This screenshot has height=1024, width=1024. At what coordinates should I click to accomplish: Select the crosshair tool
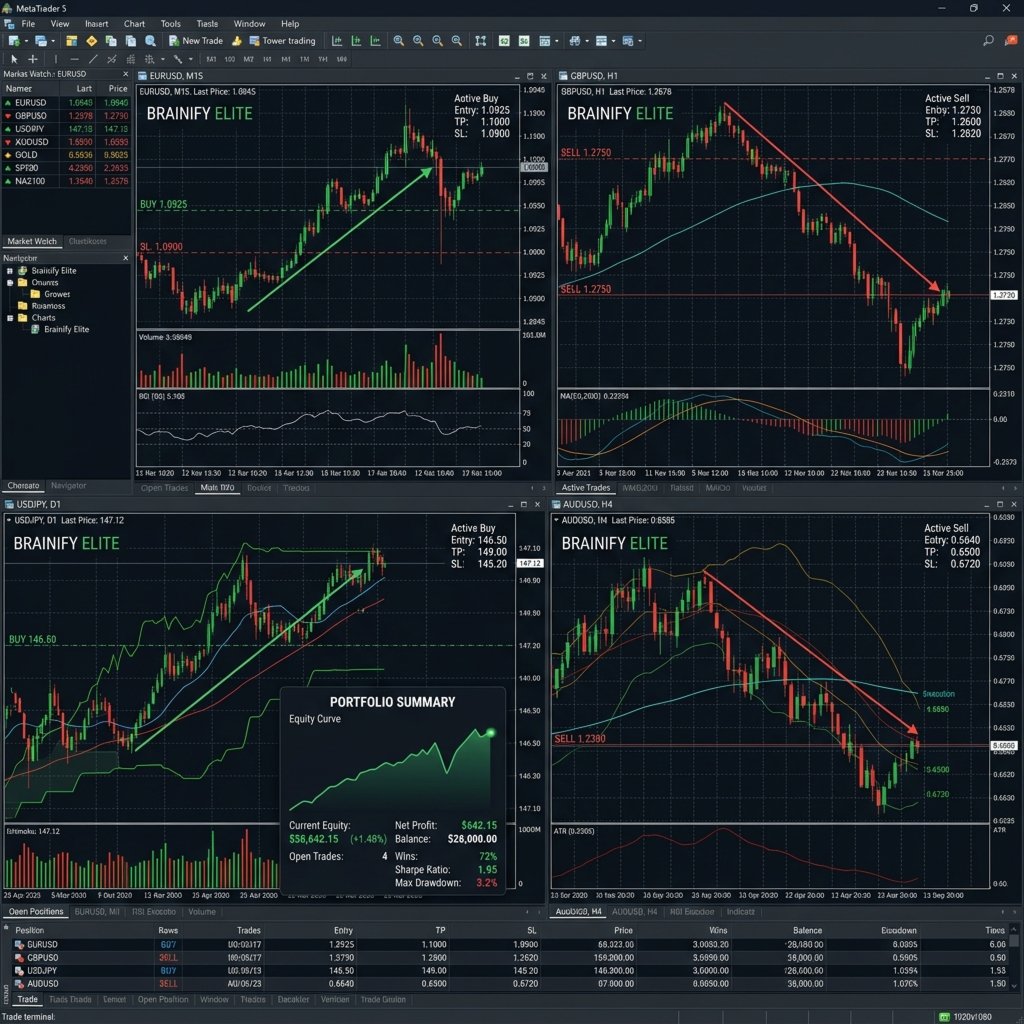click(x=32, y=59)
